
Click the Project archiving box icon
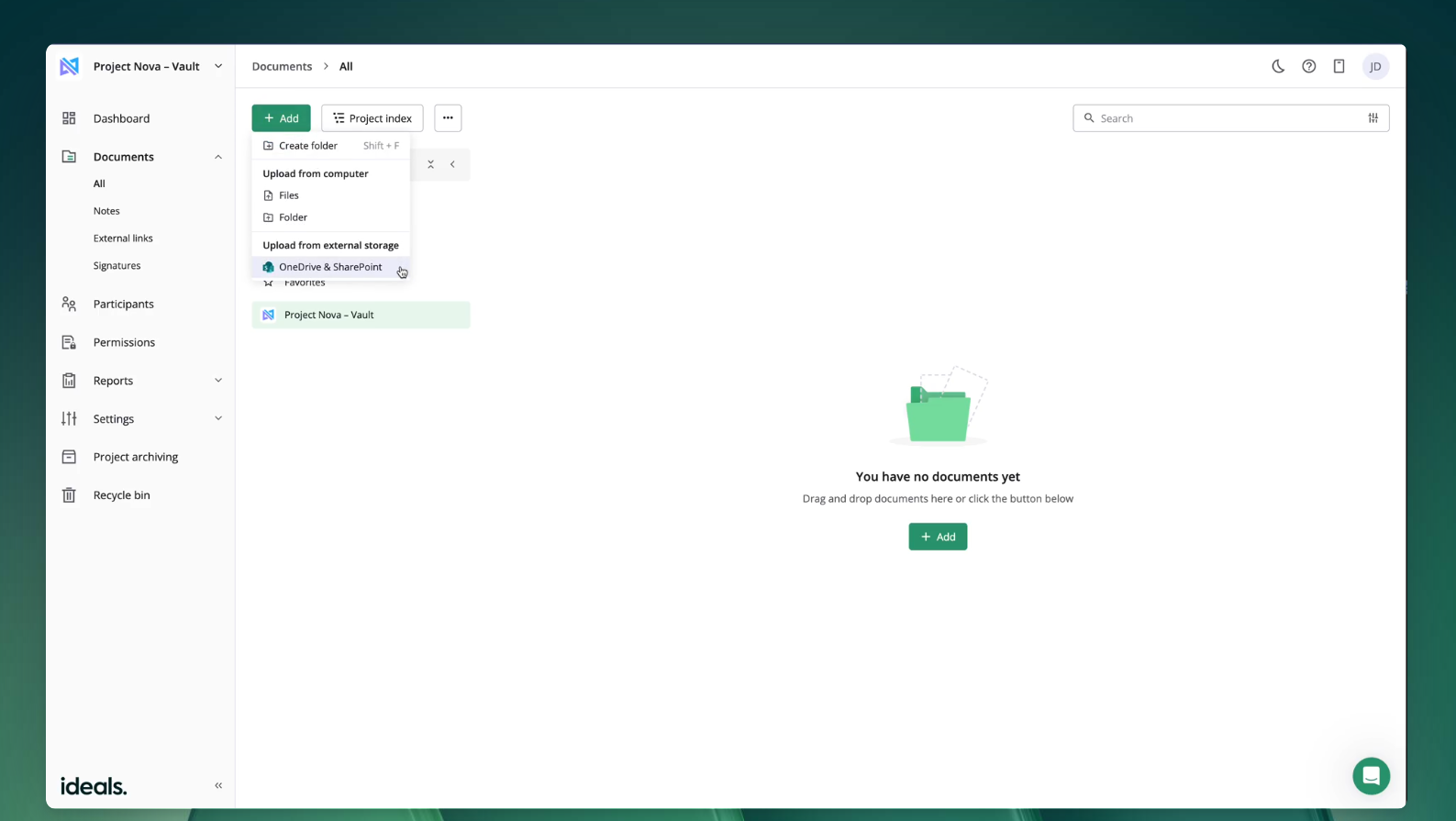click(x=69, y=457)
